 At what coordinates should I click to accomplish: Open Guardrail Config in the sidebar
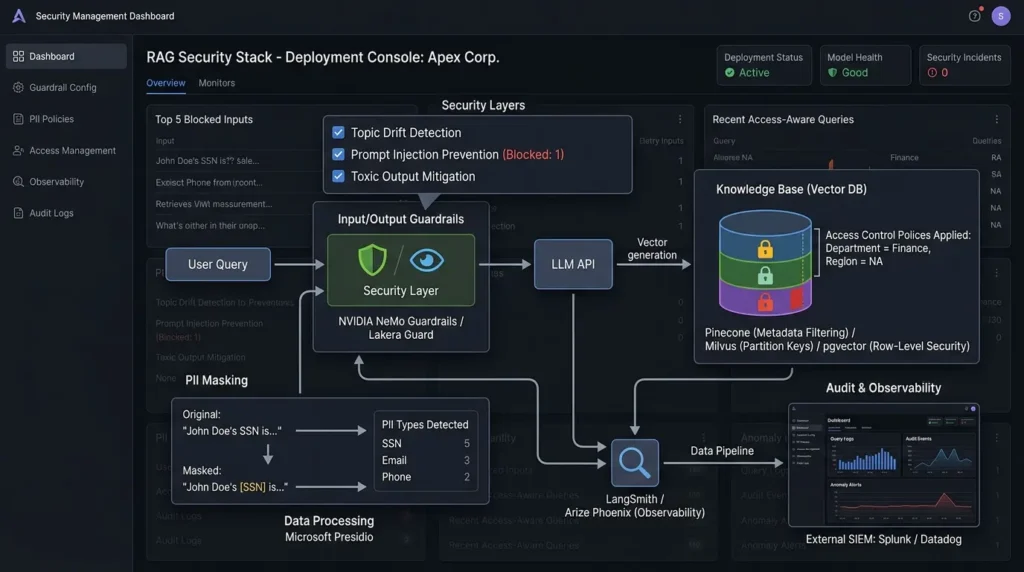66,87
